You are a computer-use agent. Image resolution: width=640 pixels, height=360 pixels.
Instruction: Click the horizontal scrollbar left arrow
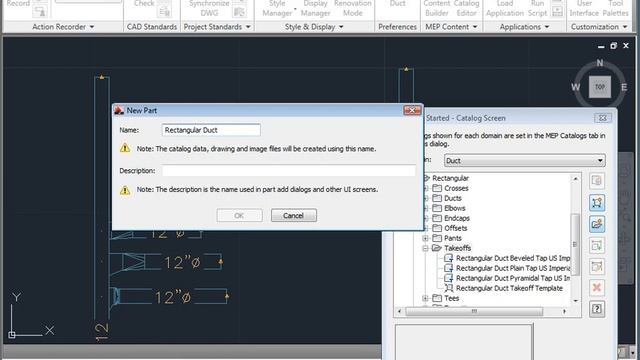coord(399,311)
